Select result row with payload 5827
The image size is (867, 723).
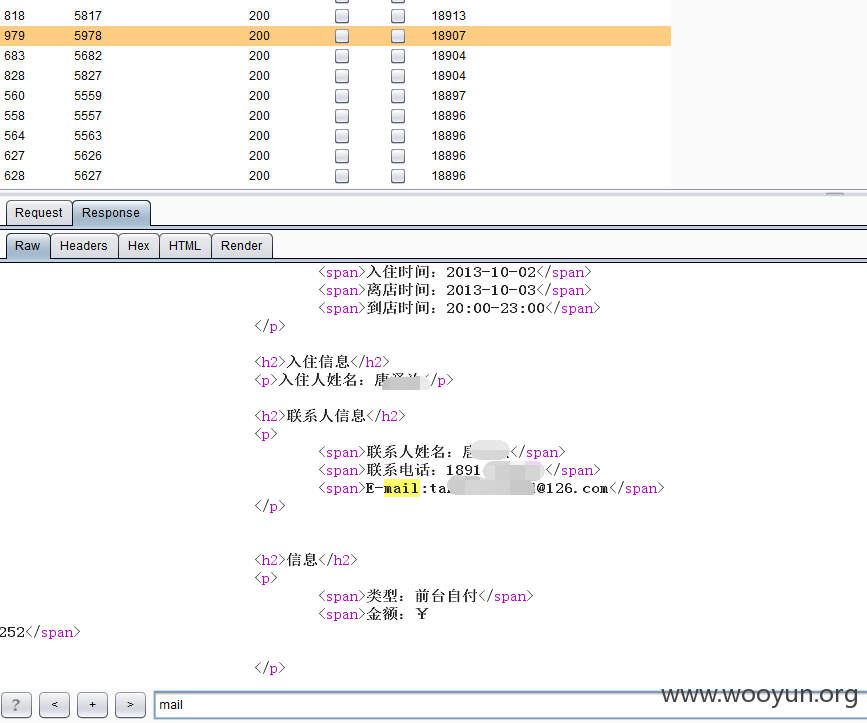(336, 76)
